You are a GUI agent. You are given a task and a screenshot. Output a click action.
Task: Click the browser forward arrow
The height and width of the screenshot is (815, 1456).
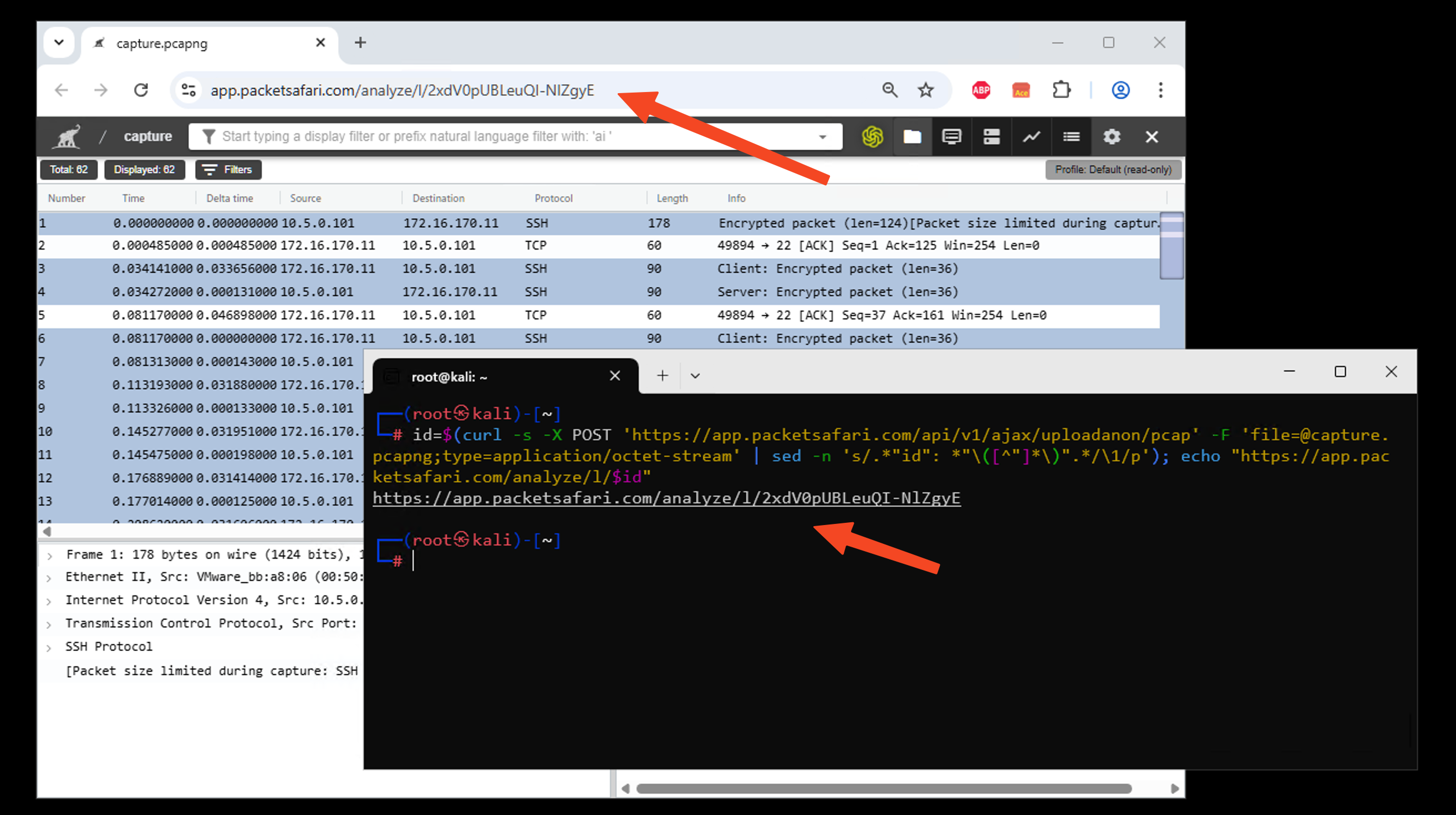tap(100, 90)
